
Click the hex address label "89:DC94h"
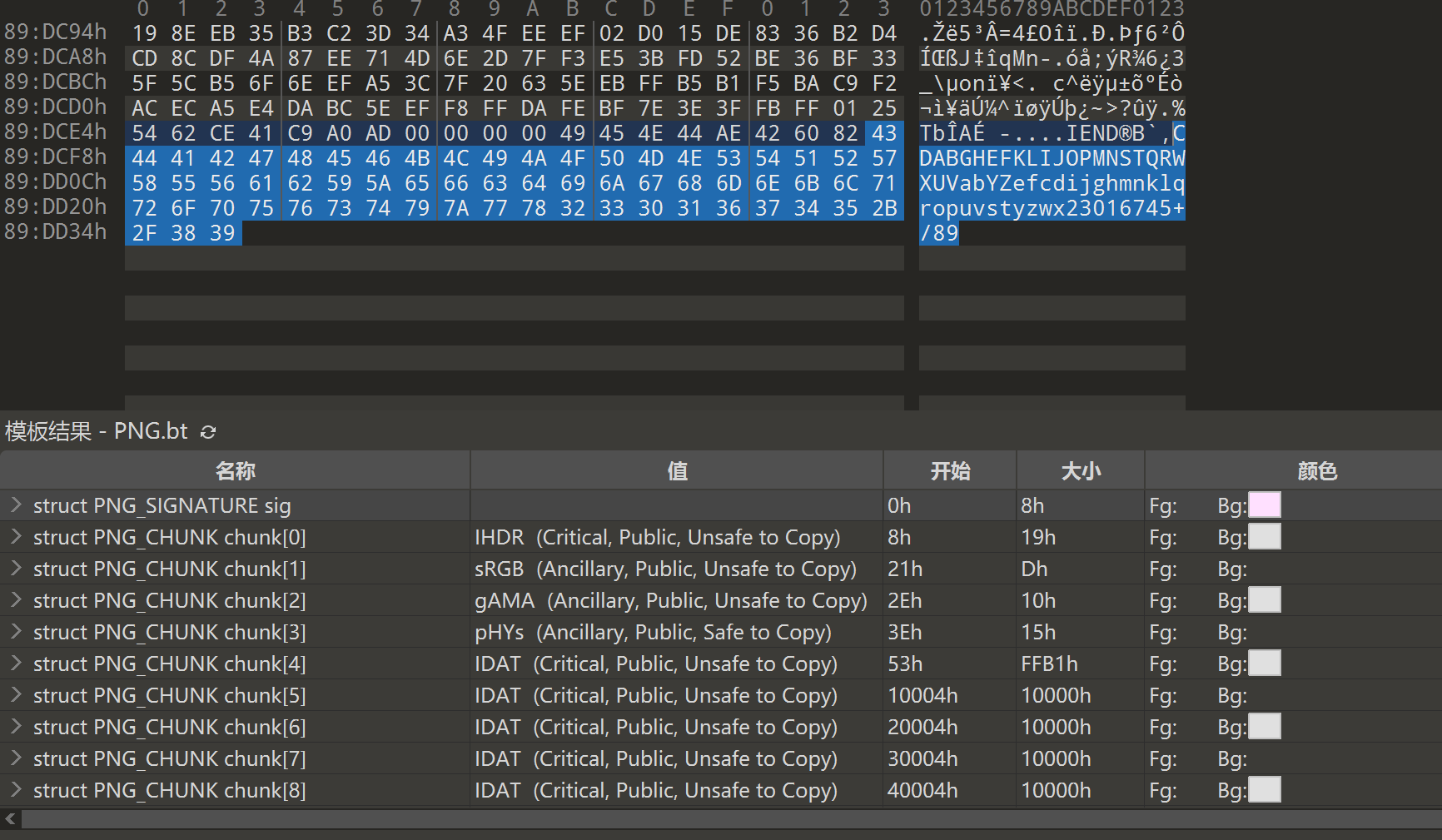tap(56, 32)
